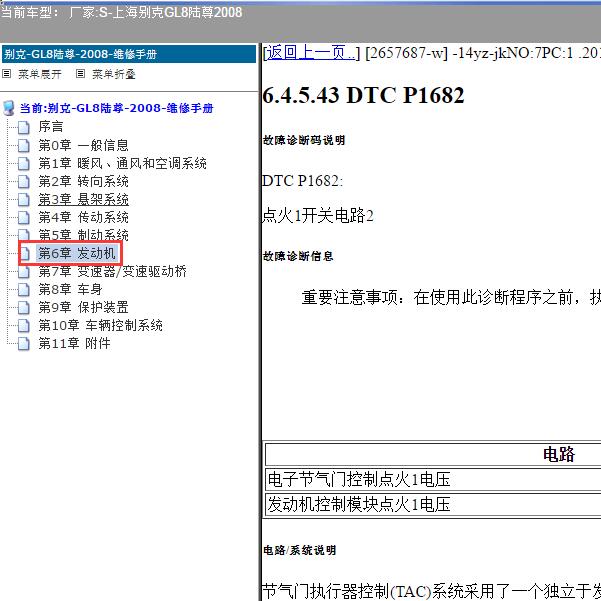Click the 返回上一页 link
This screenshot has width=601, height=601.
[311, 53]
